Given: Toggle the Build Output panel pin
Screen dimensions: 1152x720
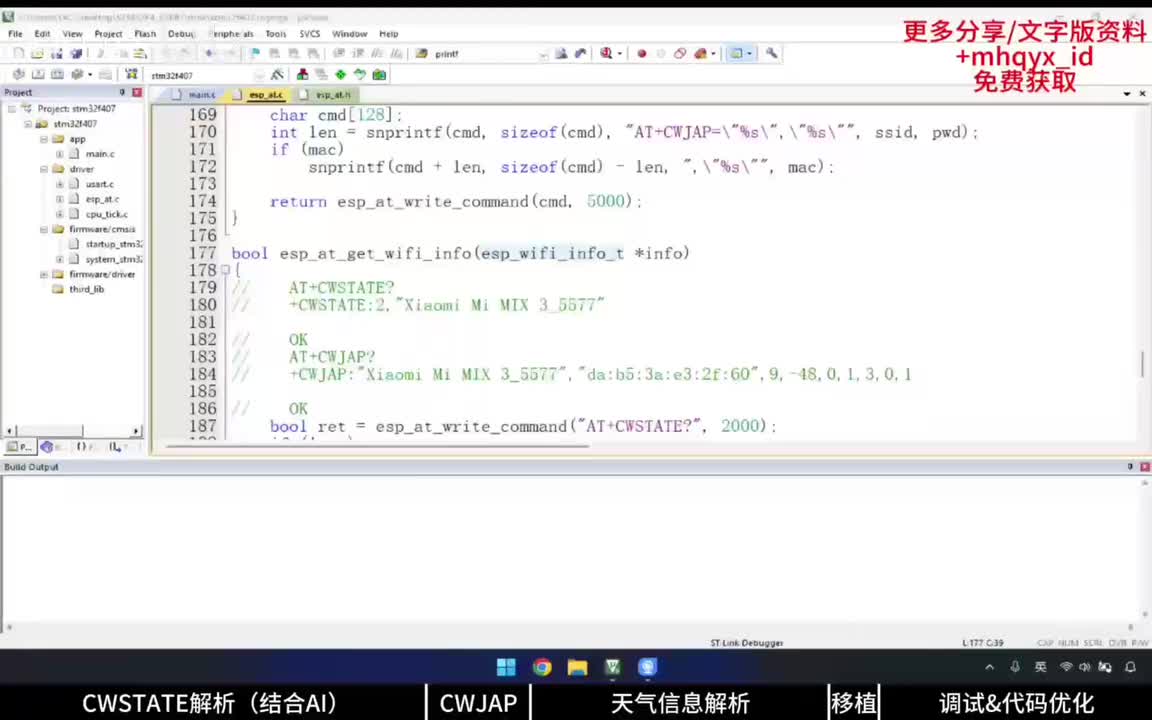Looking at the screenshot, I should (x=1130, y=467).
